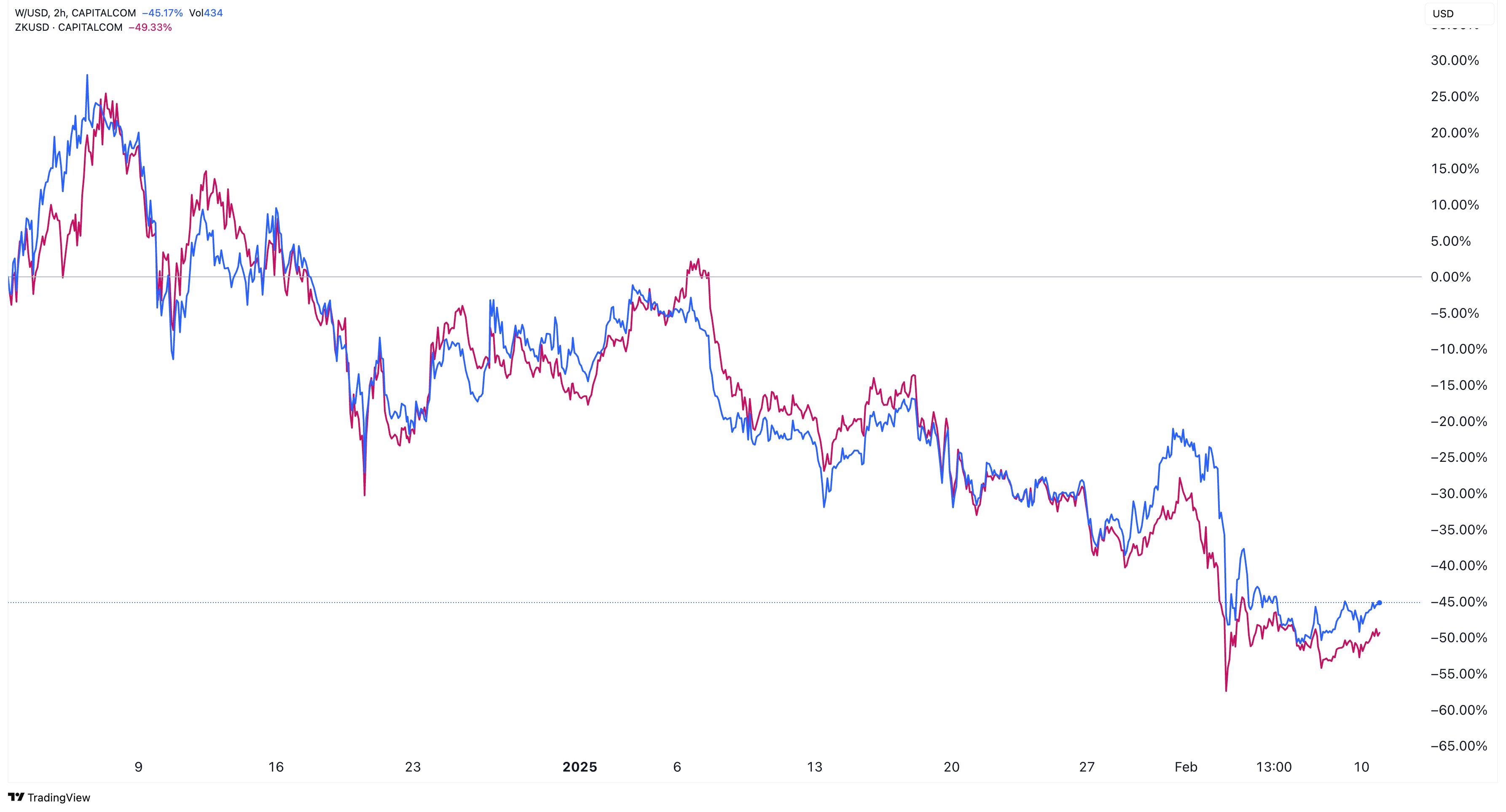Click the −65.00% price scale label

1458,746
